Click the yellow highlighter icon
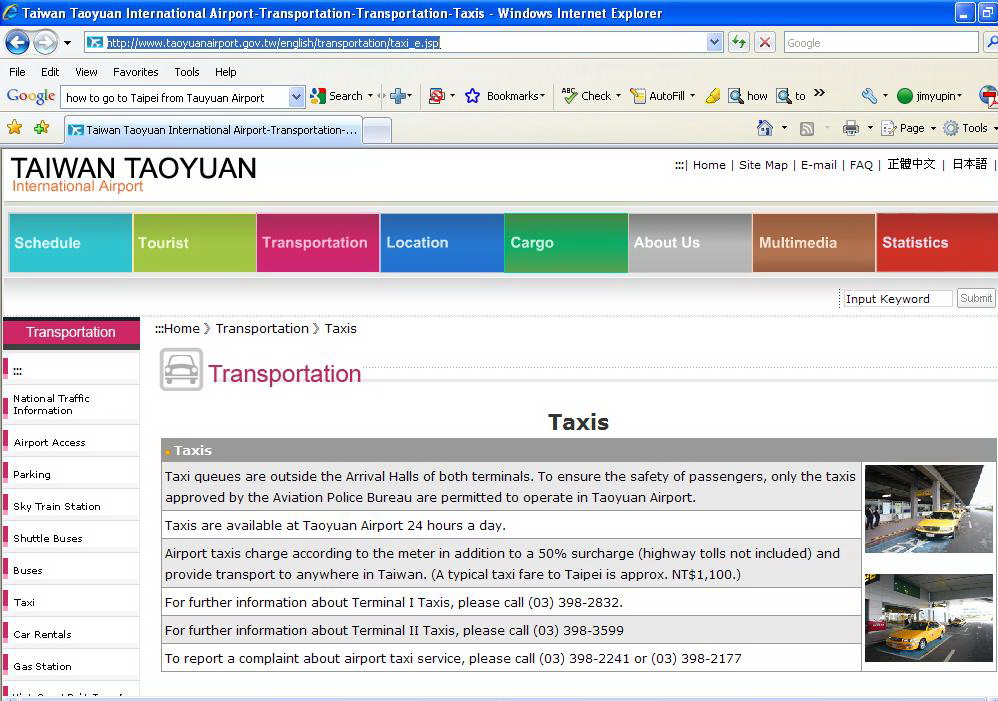 [713, 96]
